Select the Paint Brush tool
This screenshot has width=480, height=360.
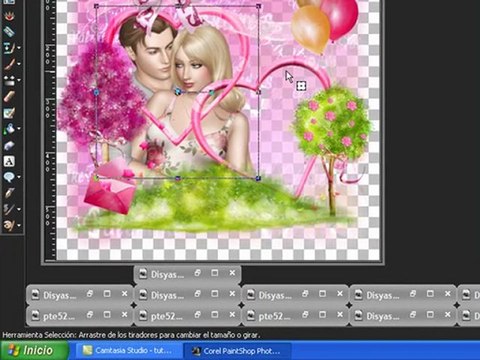click(9, 64)
